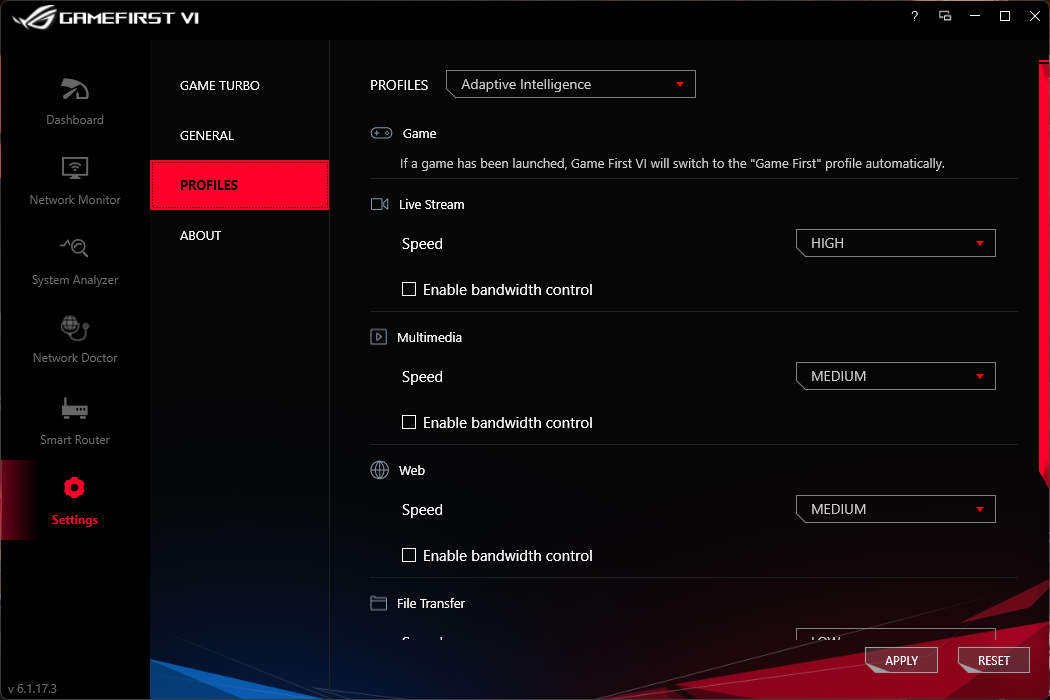Enable bandwidth control for Multimedia
The height and width of the screenshot is (700, 1050).
[x=408, y=422]
